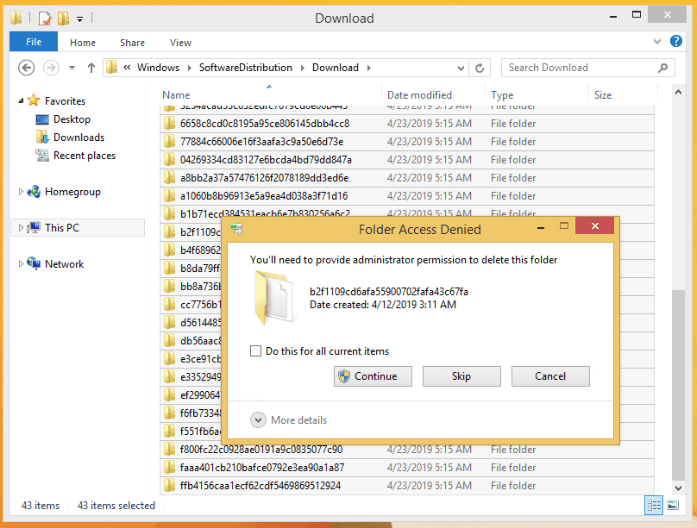Image resolution: width=697 pixels, height=528 pixels.
Task: Click Download breadcrumb in address bar
Action: 335,68
